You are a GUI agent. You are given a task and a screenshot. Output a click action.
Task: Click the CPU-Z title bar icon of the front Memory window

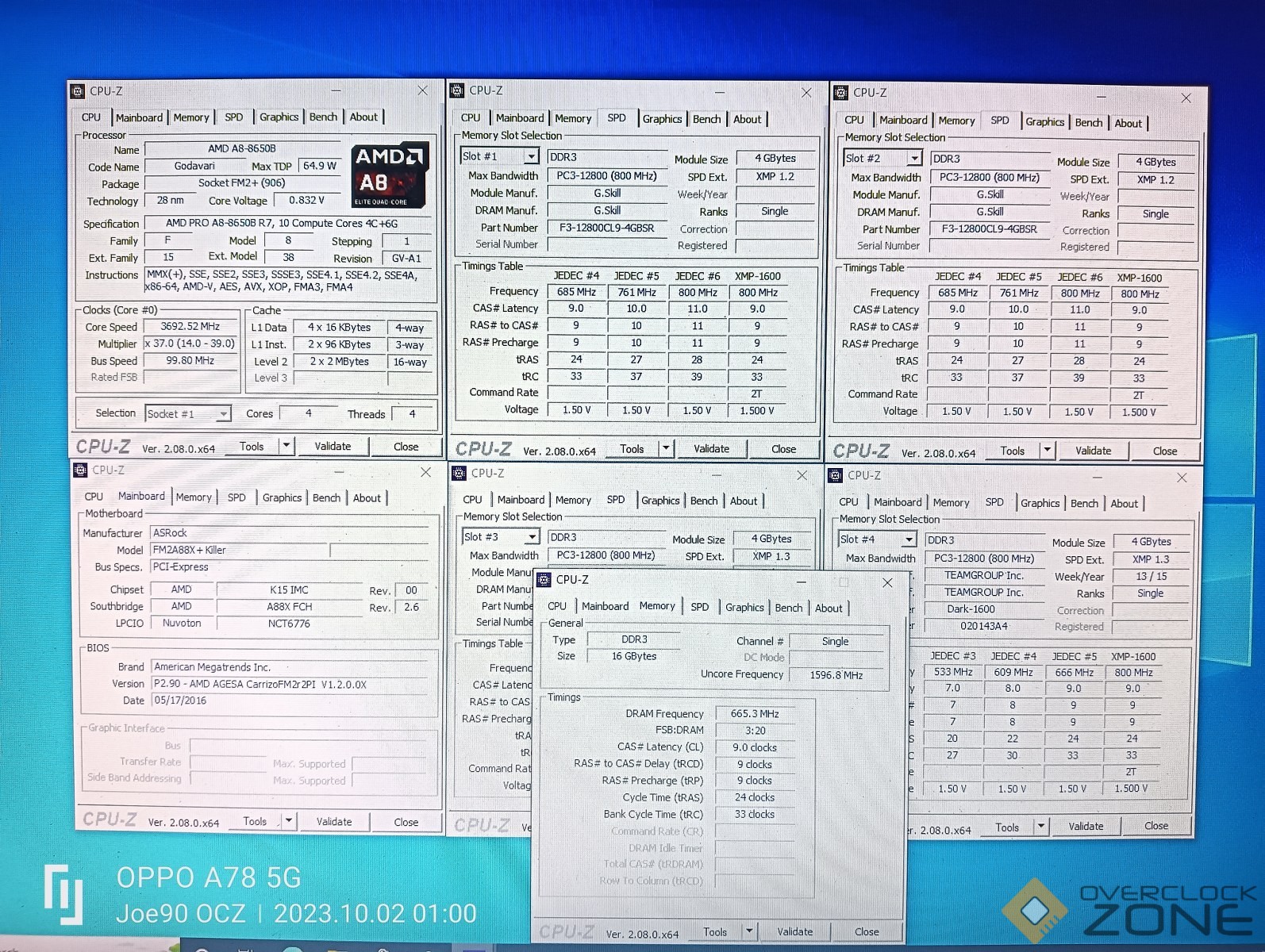(544, 579)
